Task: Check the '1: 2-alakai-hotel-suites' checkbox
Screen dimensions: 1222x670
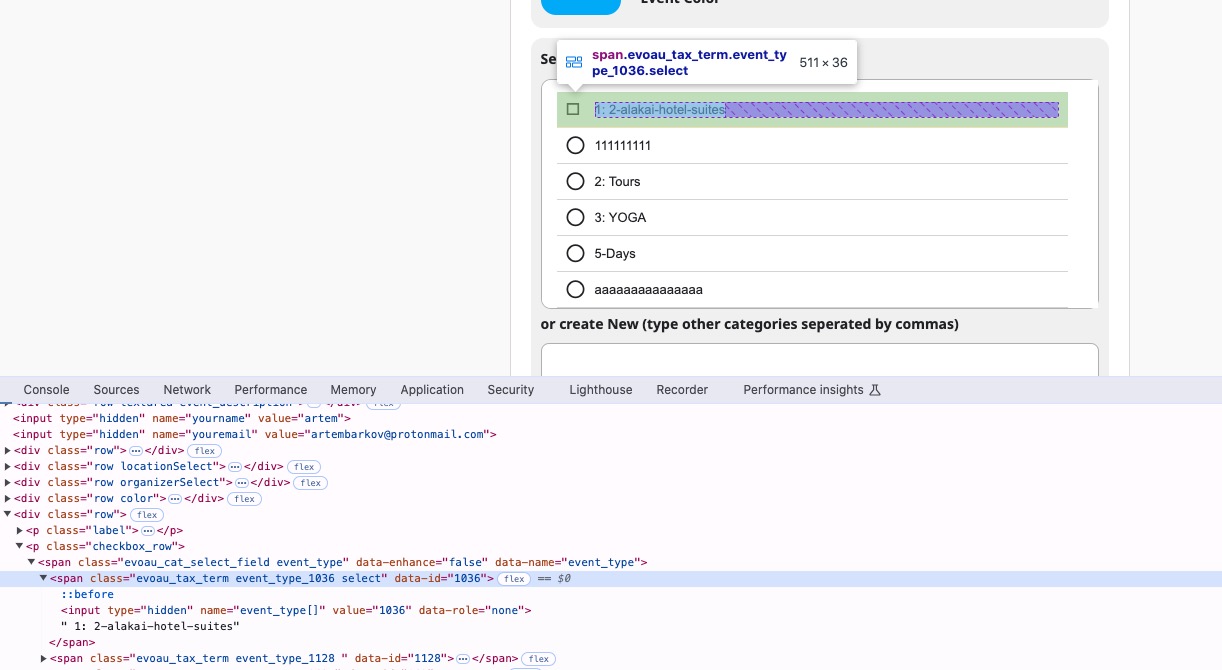Action: point(573,109)
